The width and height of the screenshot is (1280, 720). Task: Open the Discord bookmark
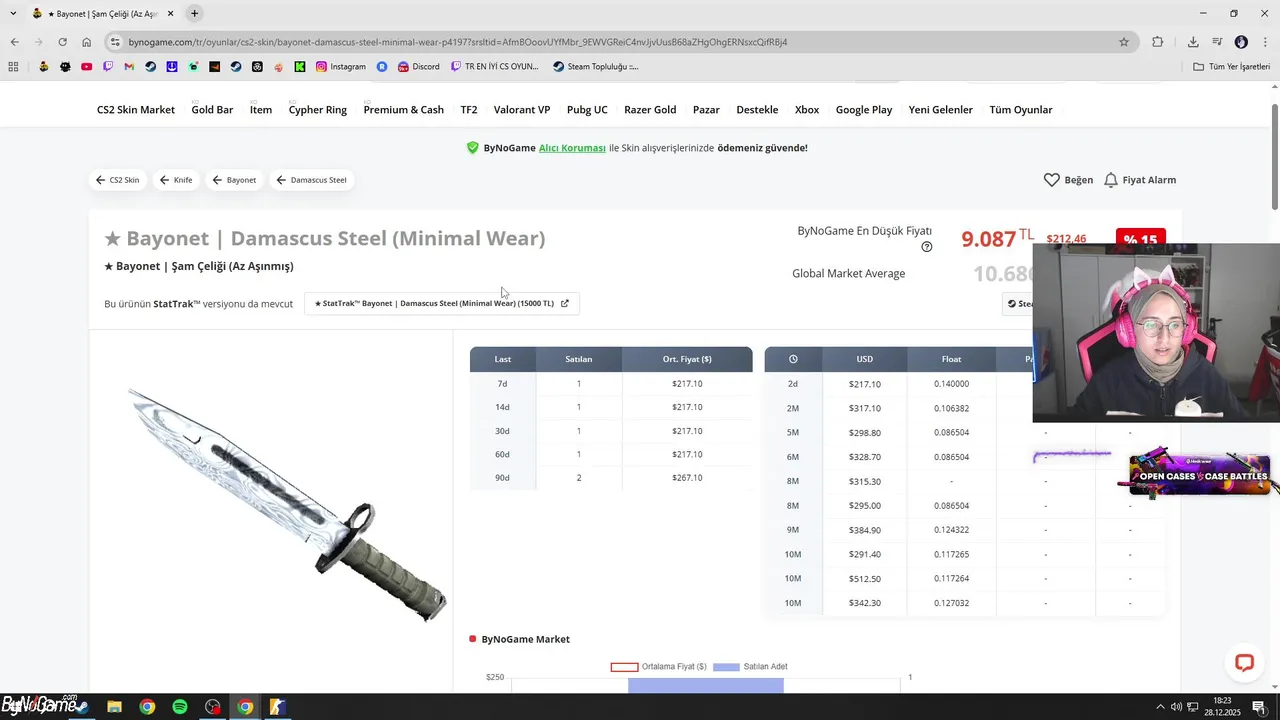[418, 67]
